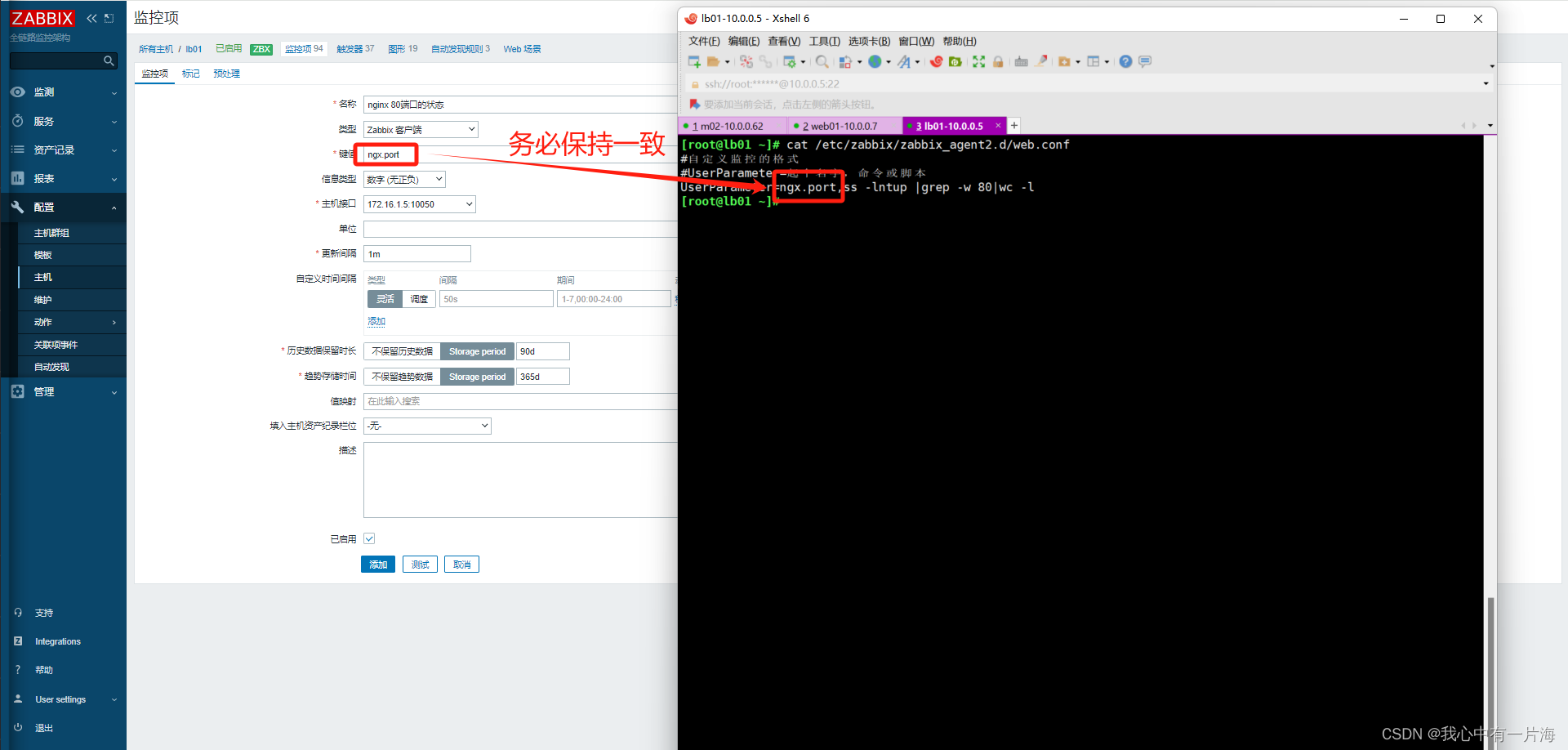Click the 更新间隔 1m input field
The height and width of the screenshot is (750, 1568).
coord(417,254)
